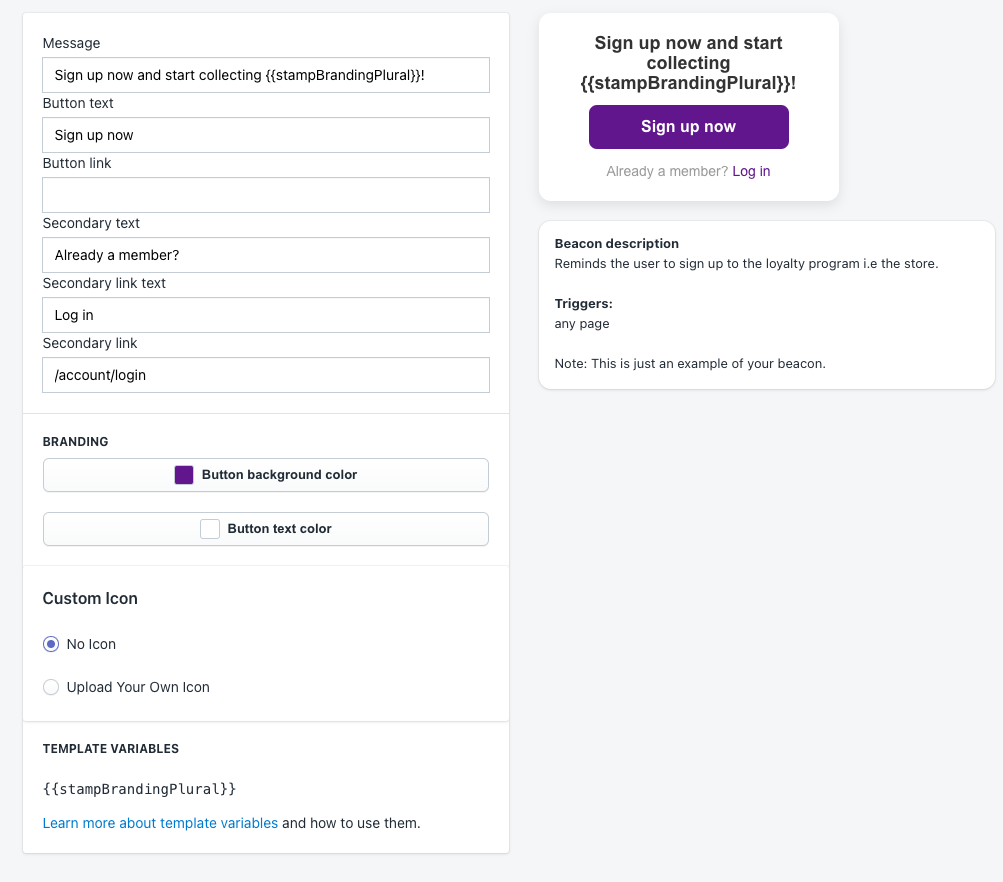1003x882 pixels.
Task: Follow the Log in link in preview
Action: coord(751,171)
